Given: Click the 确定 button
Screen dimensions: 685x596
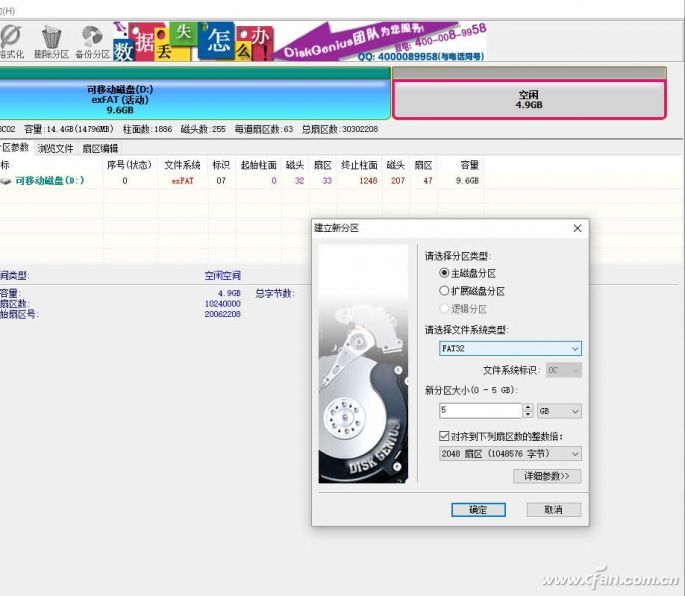Looking at the screenshot, I should pyautogui.click(x=478, y=509).
